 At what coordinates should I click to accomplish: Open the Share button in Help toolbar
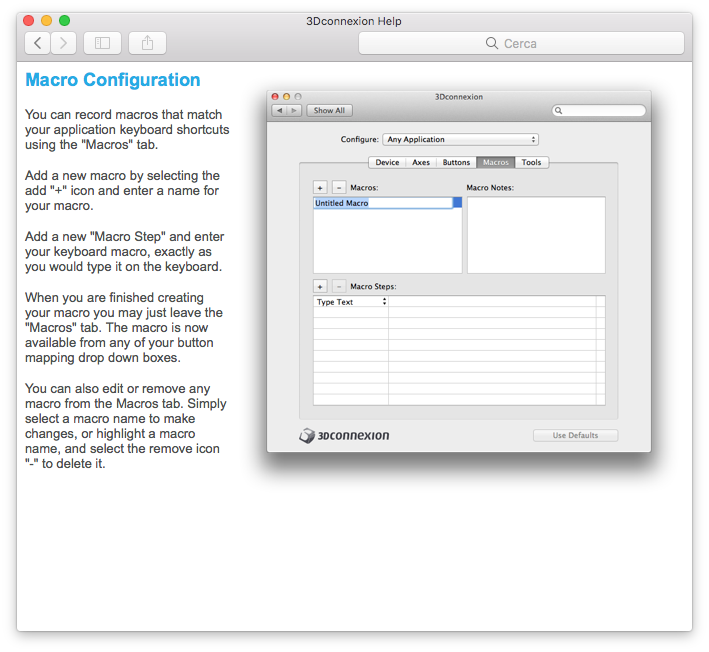pos(147,43)
